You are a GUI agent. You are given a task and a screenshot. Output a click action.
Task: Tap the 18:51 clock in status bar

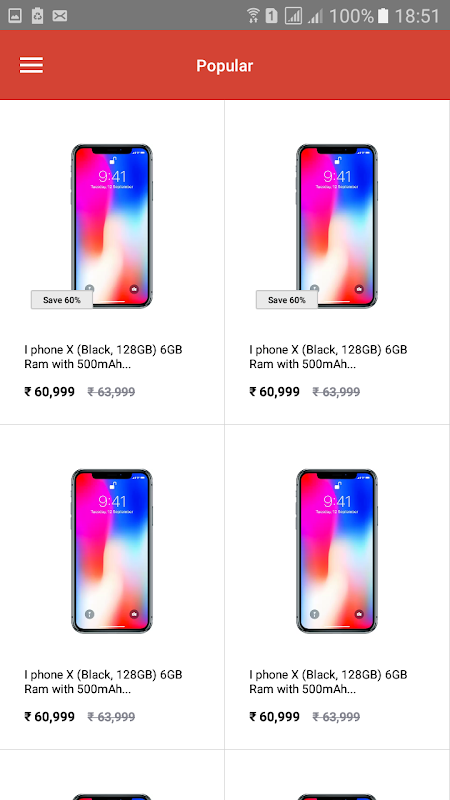tap(417, 16)
